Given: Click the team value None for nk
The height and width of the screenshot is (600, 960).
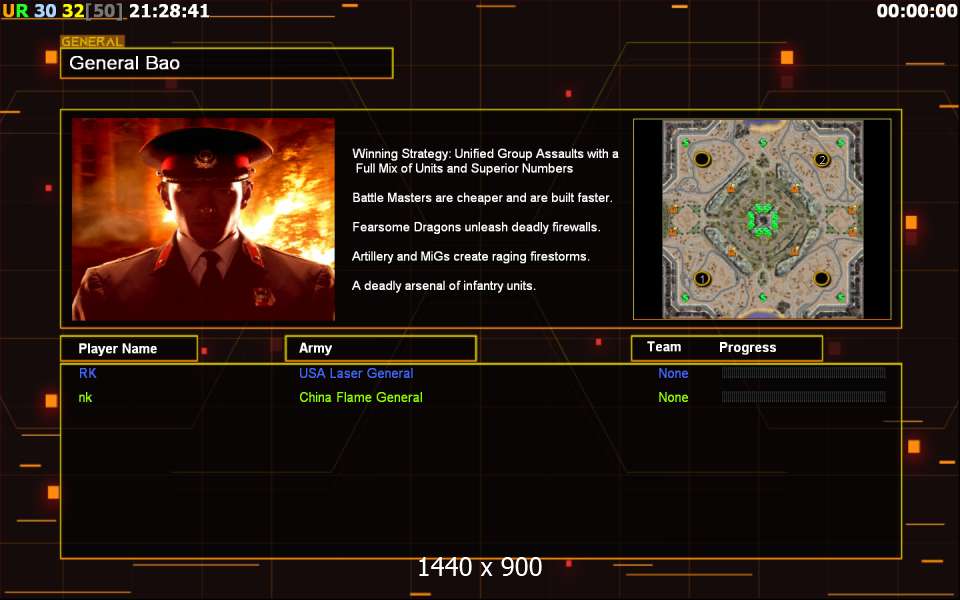Looking at the screenshot, I should click(673, 397).
